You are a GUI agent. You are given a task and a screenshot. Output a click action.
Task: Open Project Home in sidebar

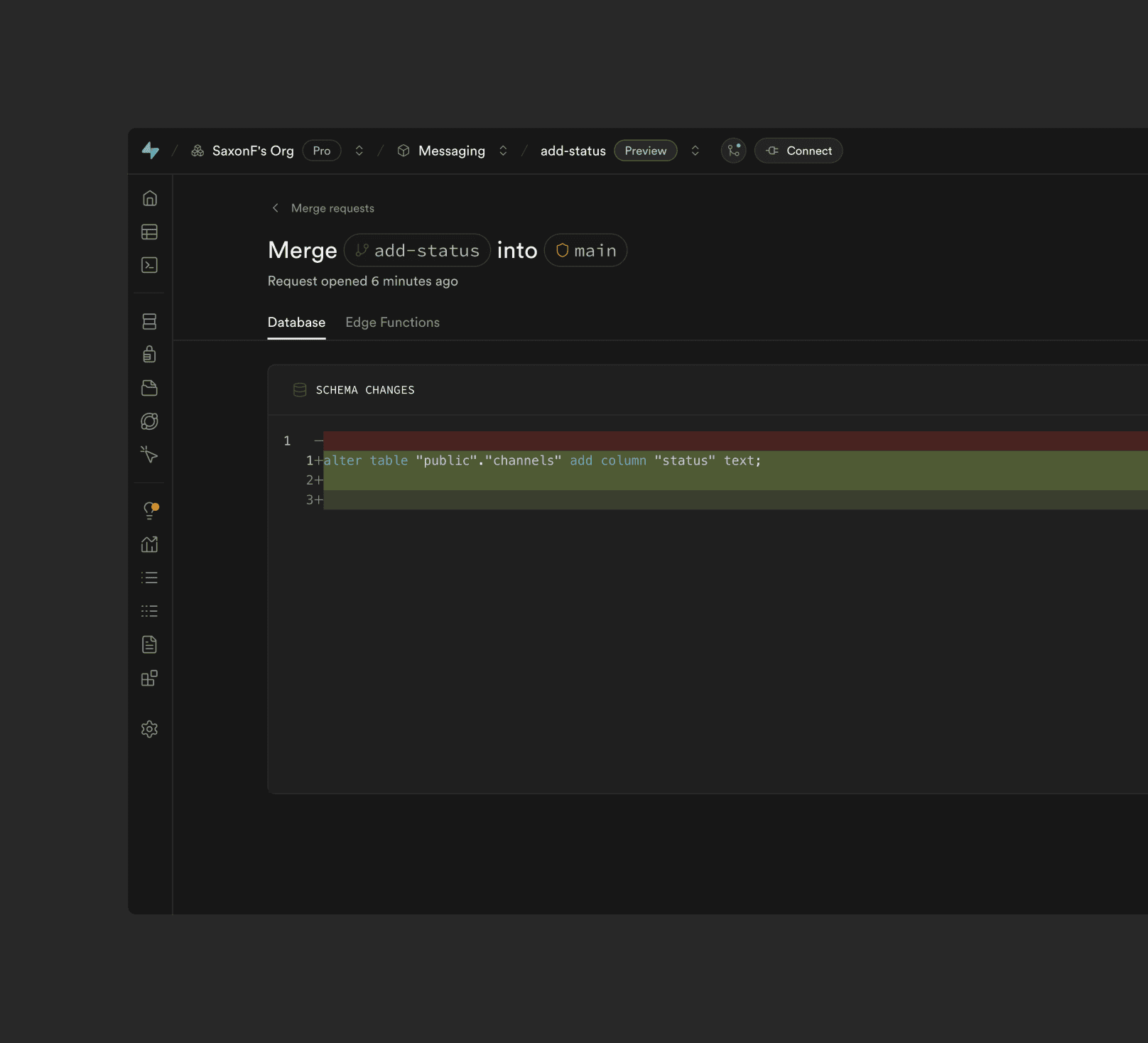(x=149, y=198)
